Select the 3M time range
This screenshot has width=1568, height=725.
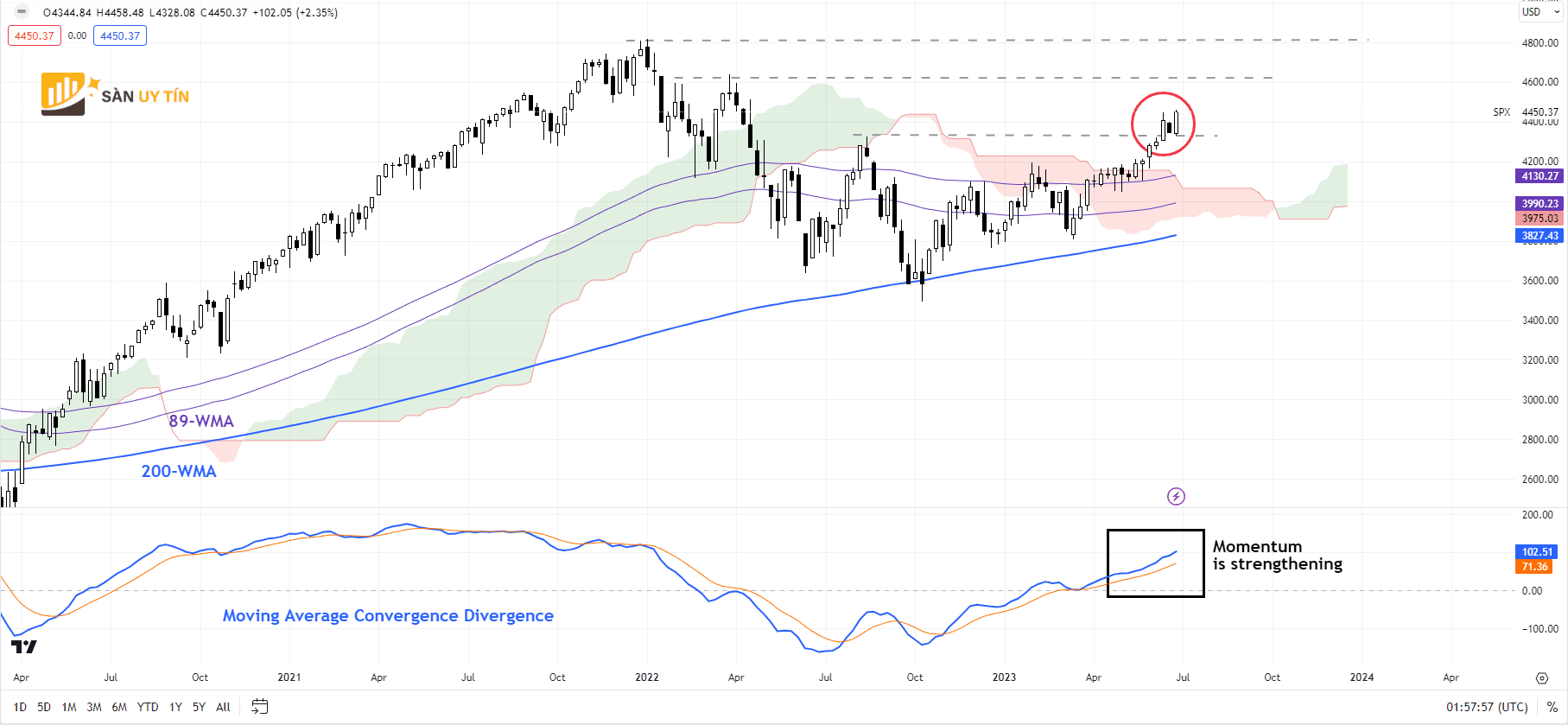click(x=94, y=707)
